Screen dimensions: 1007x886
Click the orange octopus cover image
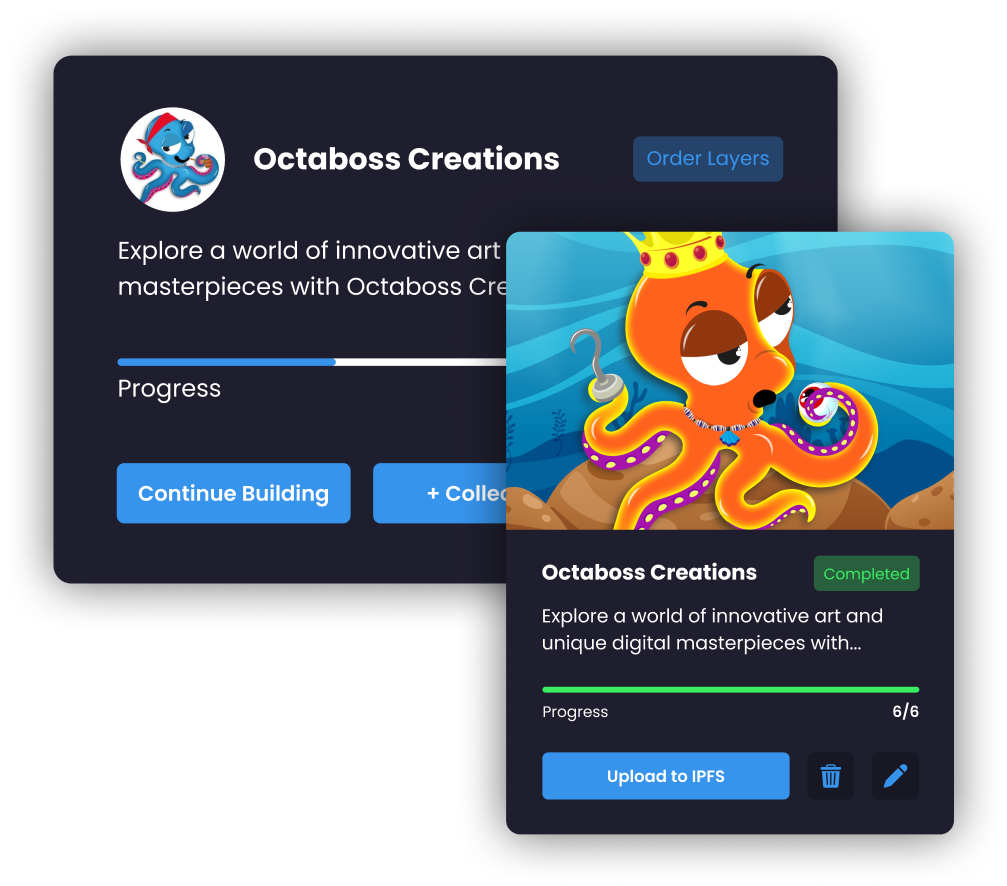[x=730, y=381]
